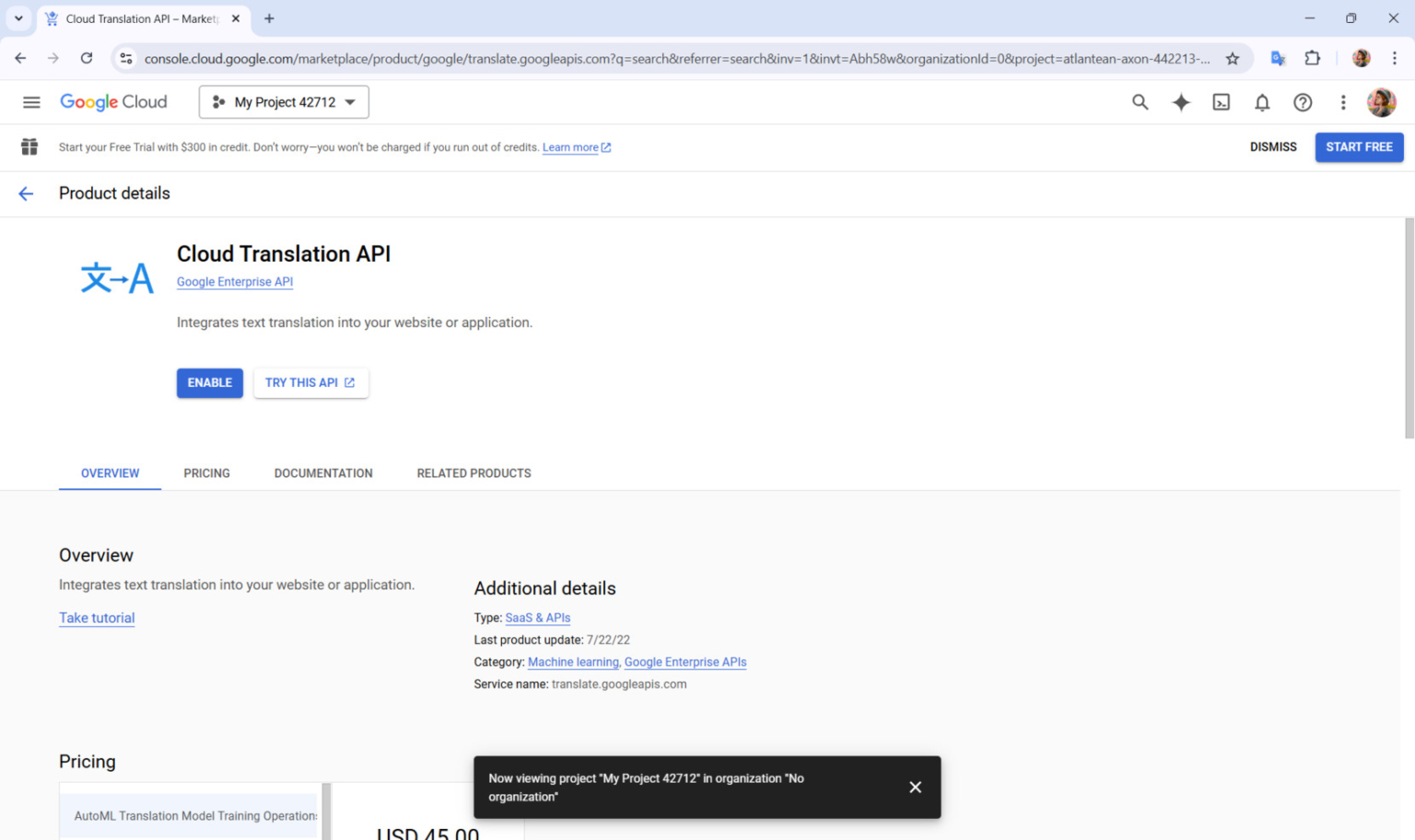Open the "Take tutorial" link
The width and height of the screenshot is (1415, 840).
point(97,617)
